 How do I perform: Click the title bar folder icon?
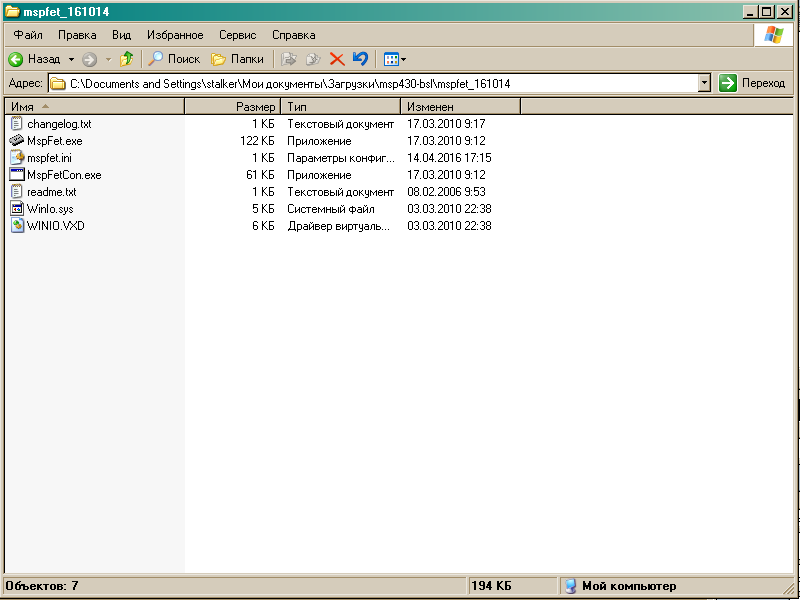[12, 12]
